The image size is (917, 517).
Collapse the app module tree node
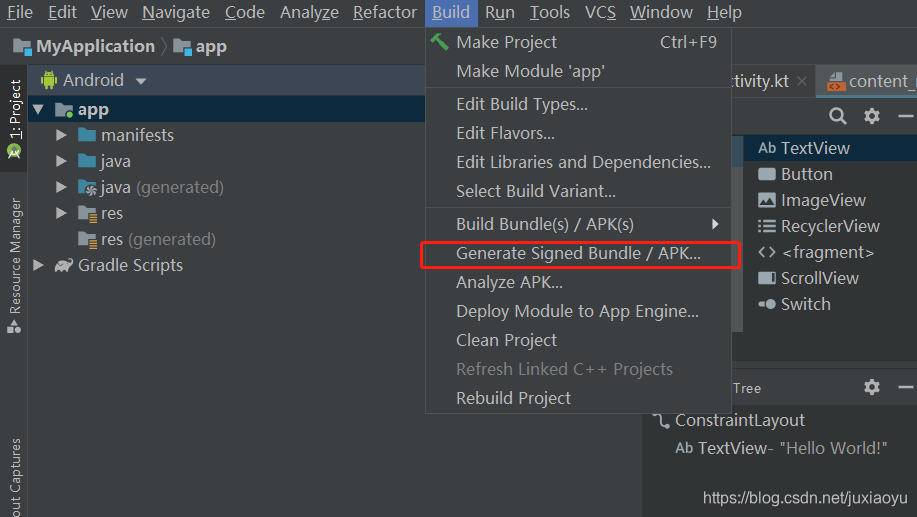39,109
